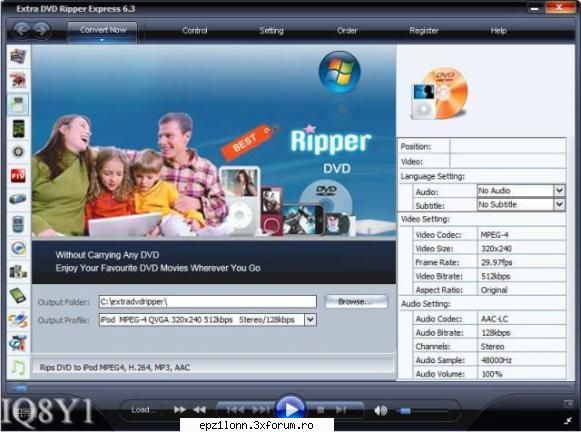This screenshot has height=432, width=581.
Task: Open the Setting menu
Action: pyautogui.click(x=271, y=31)
